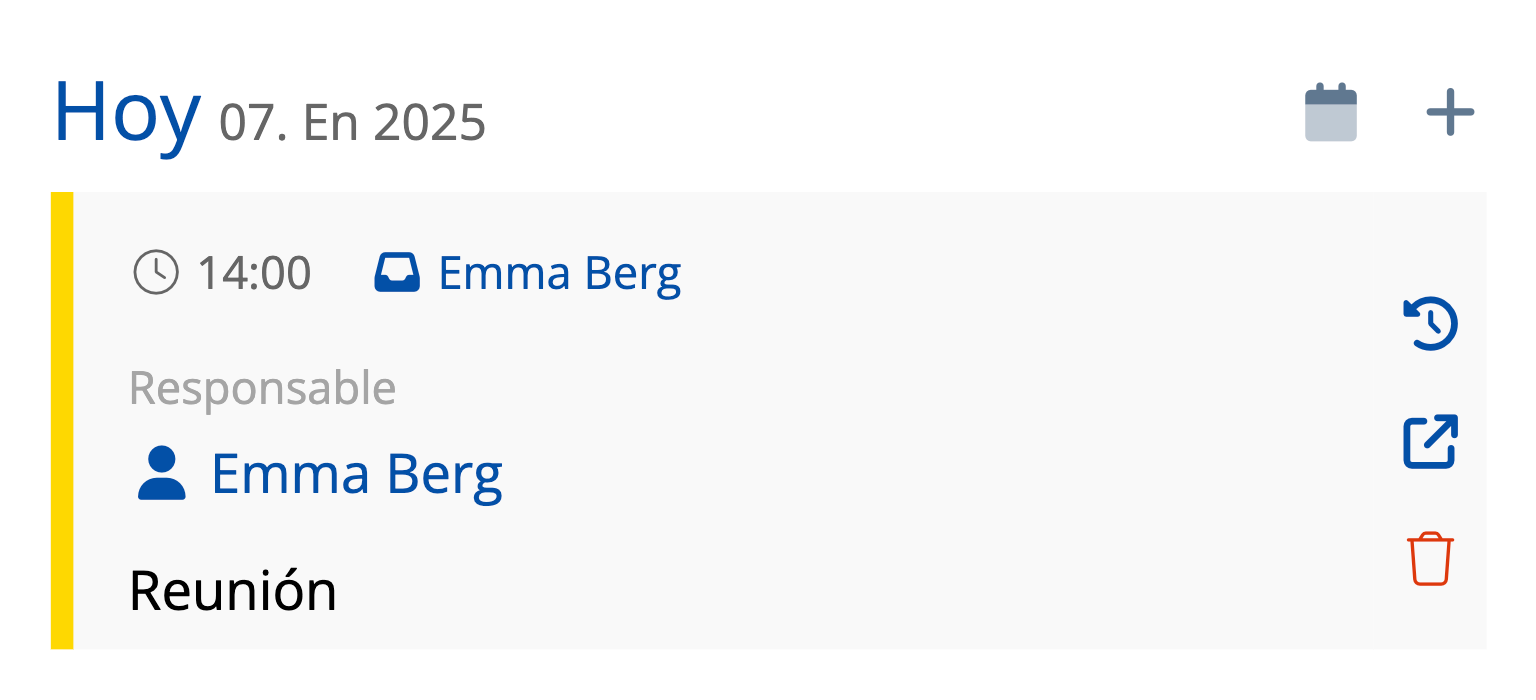Open Emma Berg link under Responsable
Viewport: 1536px width, 700px height.
(x=357, y=474)
